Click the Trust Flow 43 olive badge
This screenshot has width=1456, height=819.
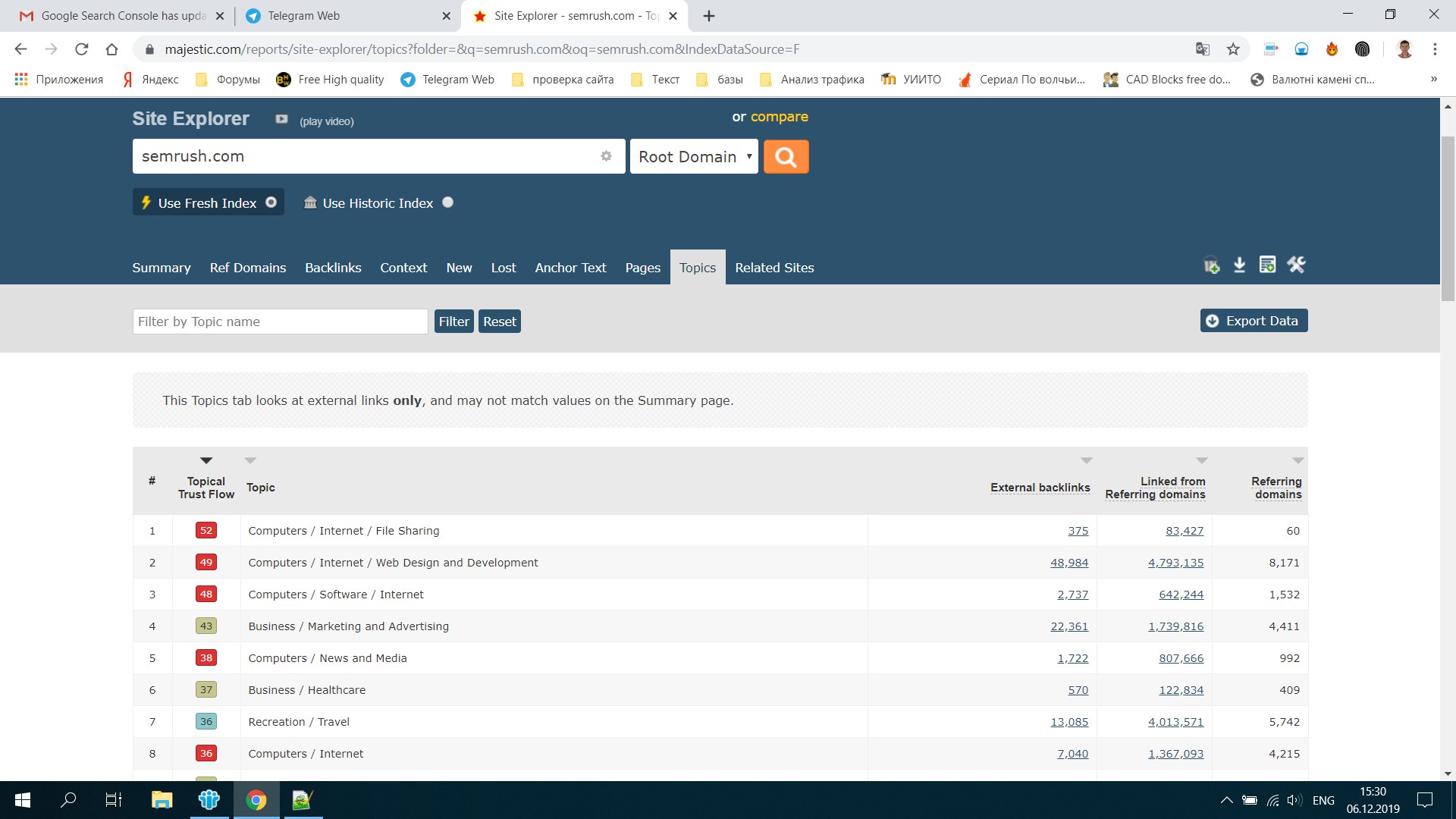tap(206, 626)
